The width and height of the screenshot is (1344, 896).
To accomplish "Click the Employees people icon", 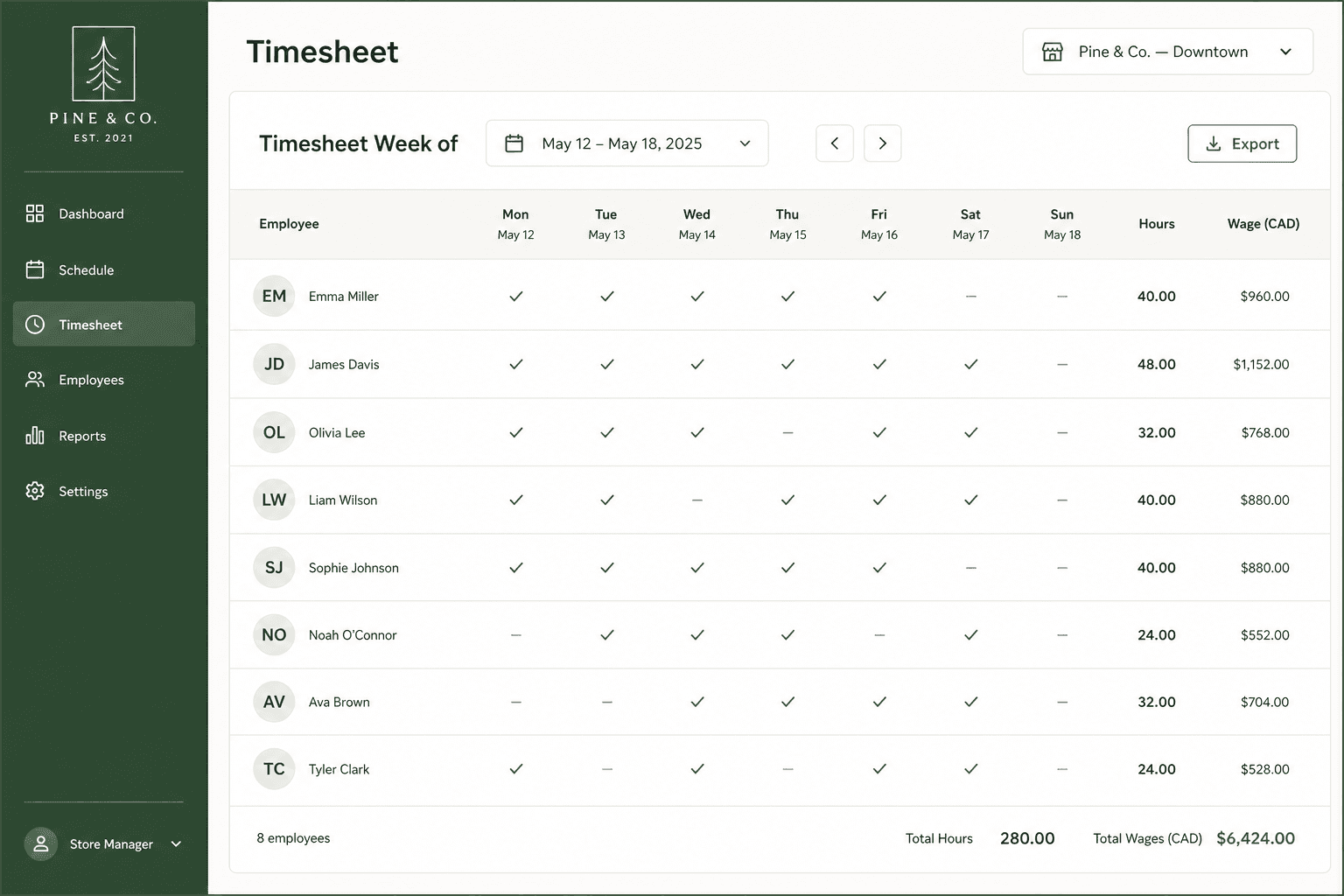I will click(x=35, y=380).
